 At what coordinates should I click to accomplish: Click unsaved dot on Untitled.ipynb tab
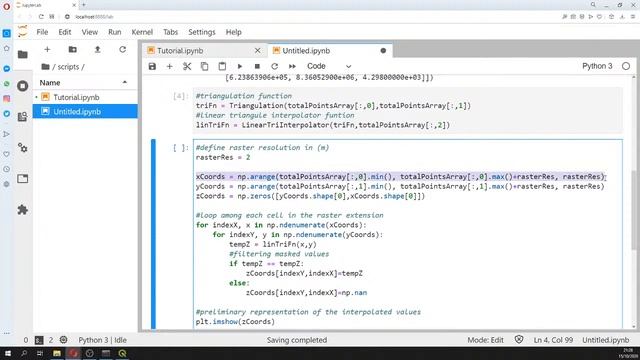[383, 51]
